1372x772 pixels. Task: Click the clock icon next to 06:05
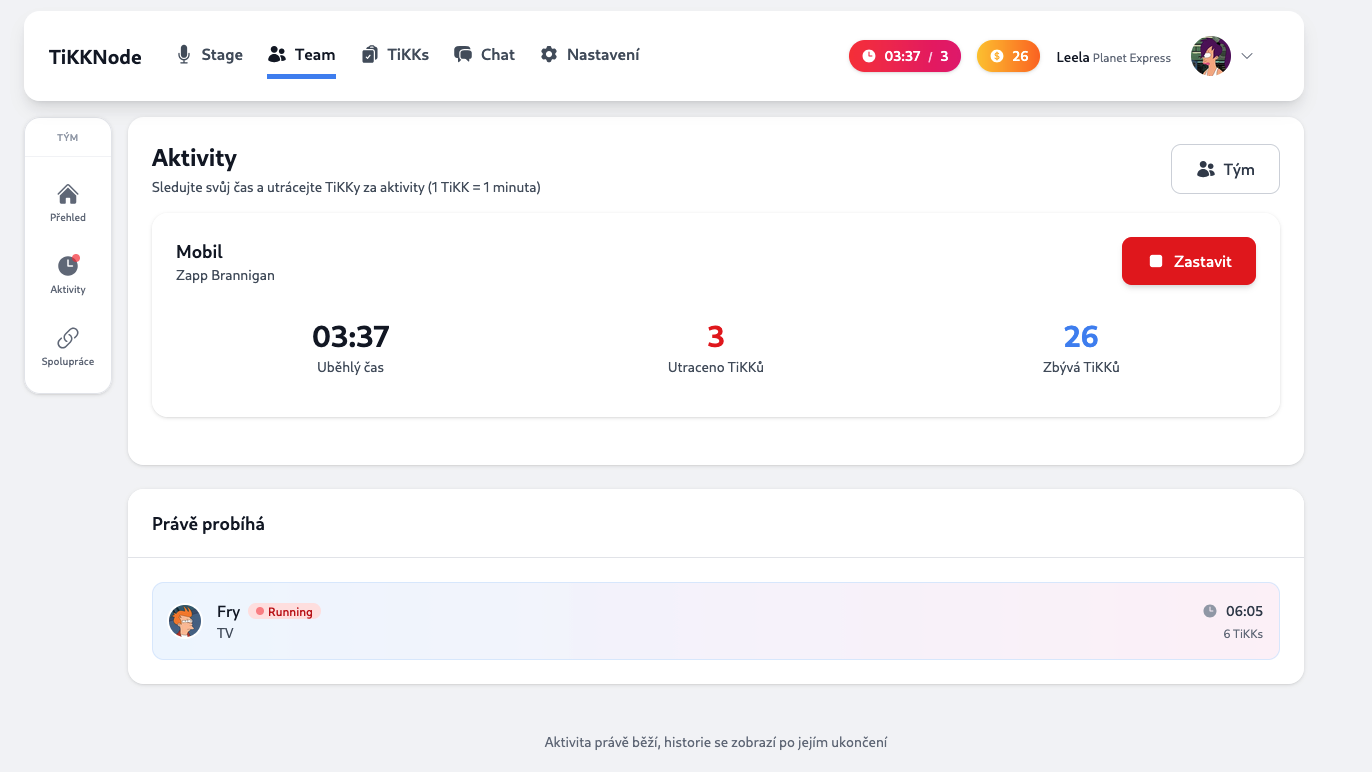click(x=1210, y=611)
